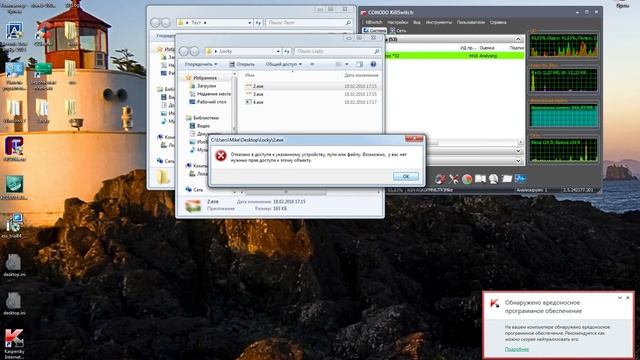Select the green Analyzing process row in KillSwitch
The width and height of the screenshot is (640, 360).
[455, 56]
